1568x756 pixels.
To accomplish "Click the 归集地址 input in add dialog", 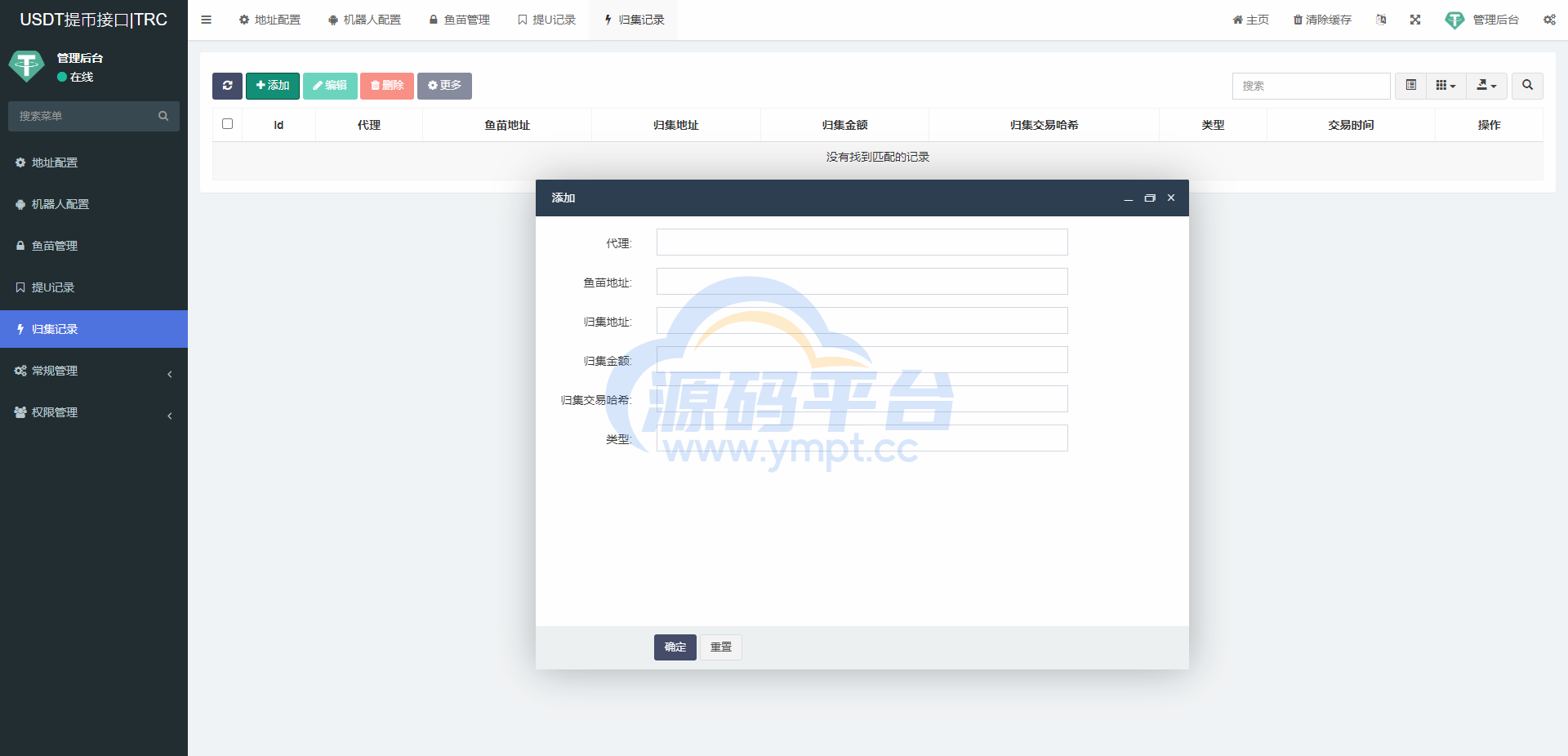I will click(862, 321).
